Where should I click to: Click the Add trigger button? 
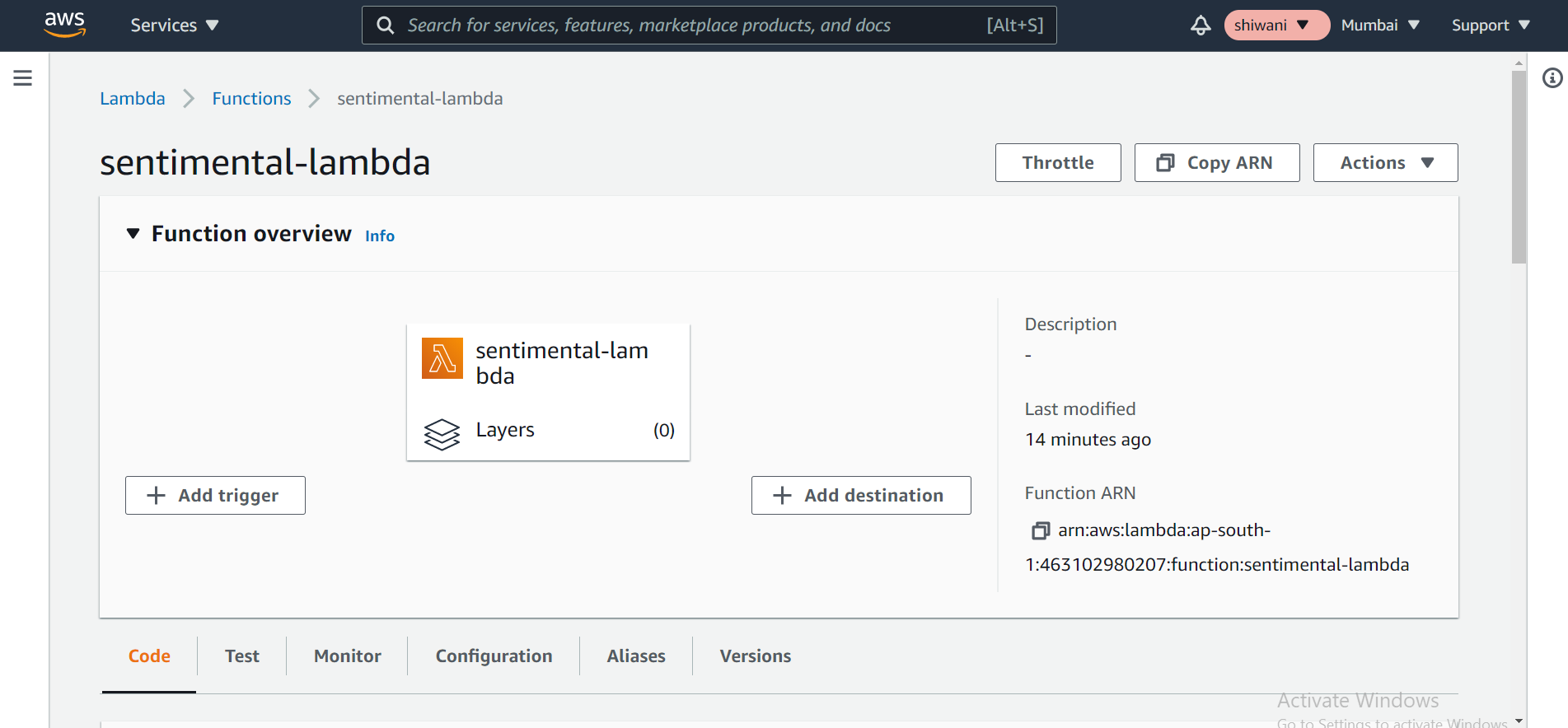coord(215,495)
